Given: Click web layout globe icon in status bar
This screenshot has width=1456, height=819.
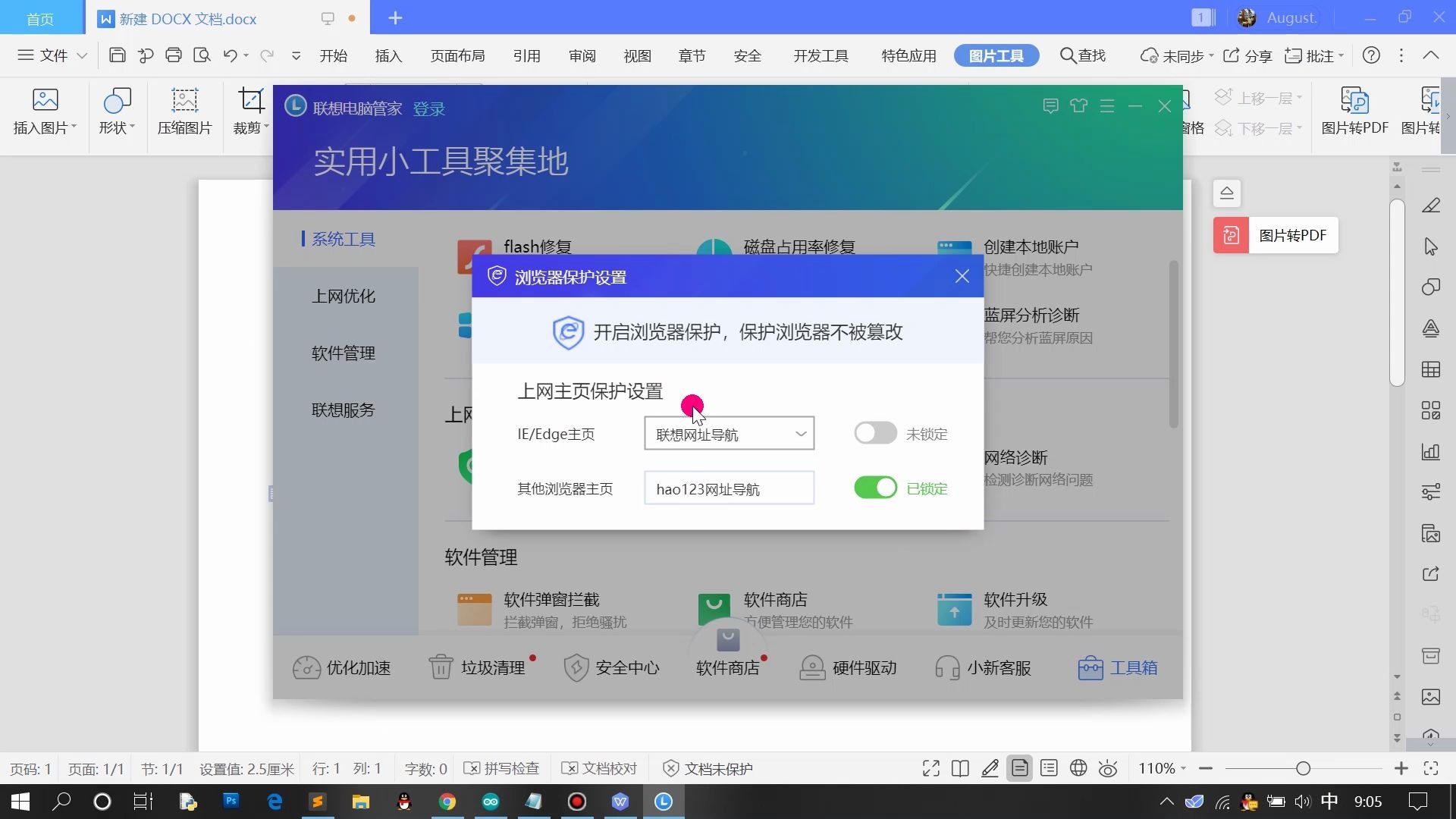Looking at the screenshot, I should coord(1078,768).
